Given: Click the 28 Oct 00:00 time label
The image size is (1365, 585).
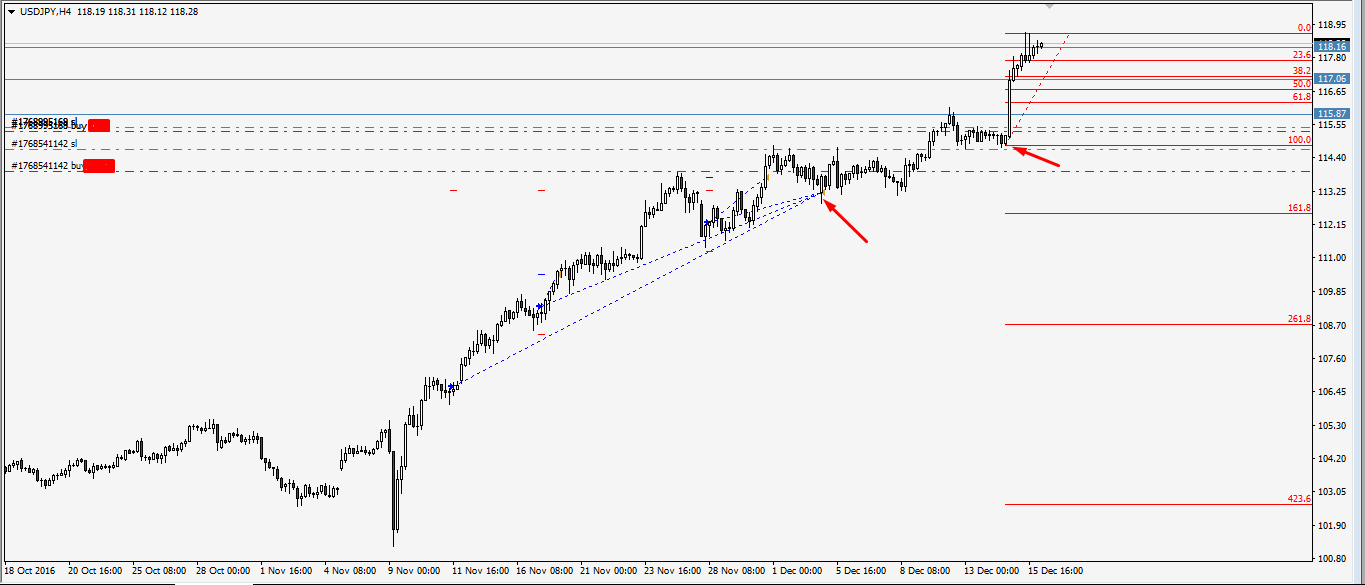Looking at the screenshot, I should tap(224, 571).
